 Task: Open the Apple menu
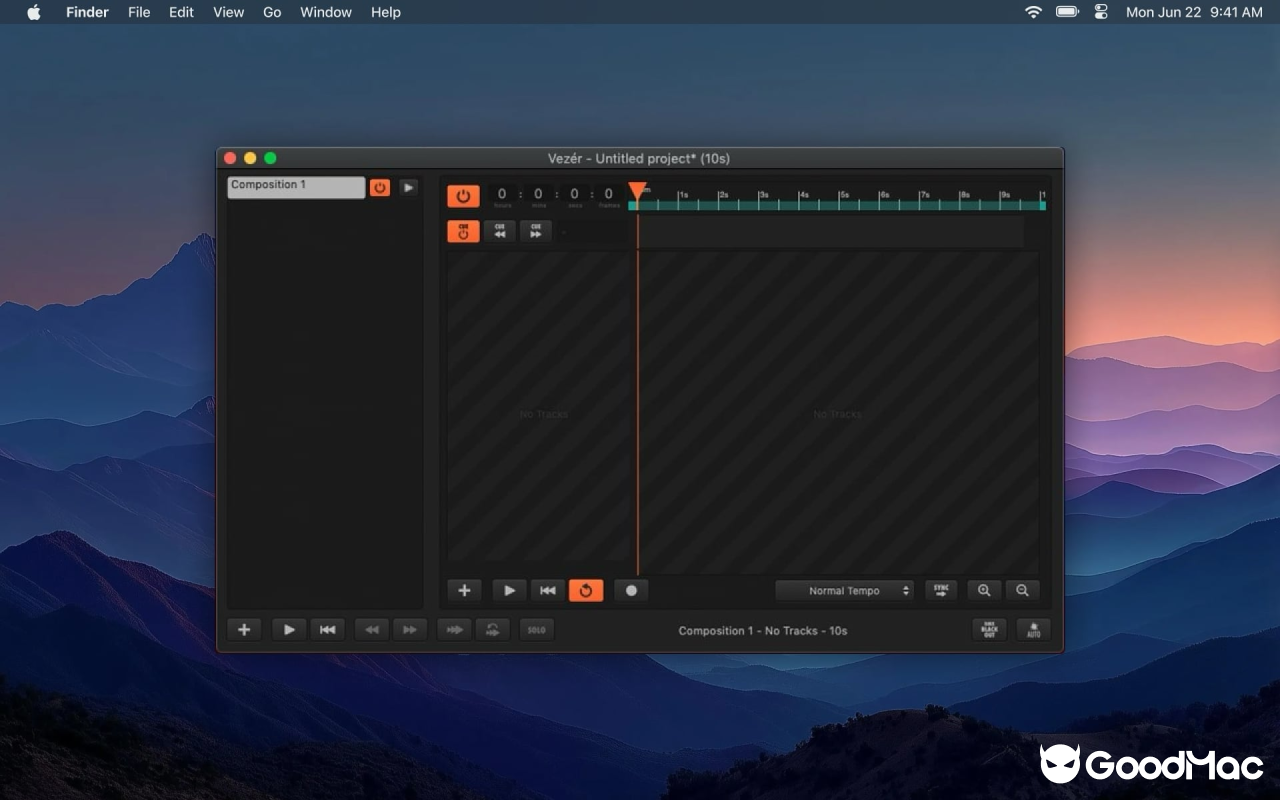coord(34,12)
